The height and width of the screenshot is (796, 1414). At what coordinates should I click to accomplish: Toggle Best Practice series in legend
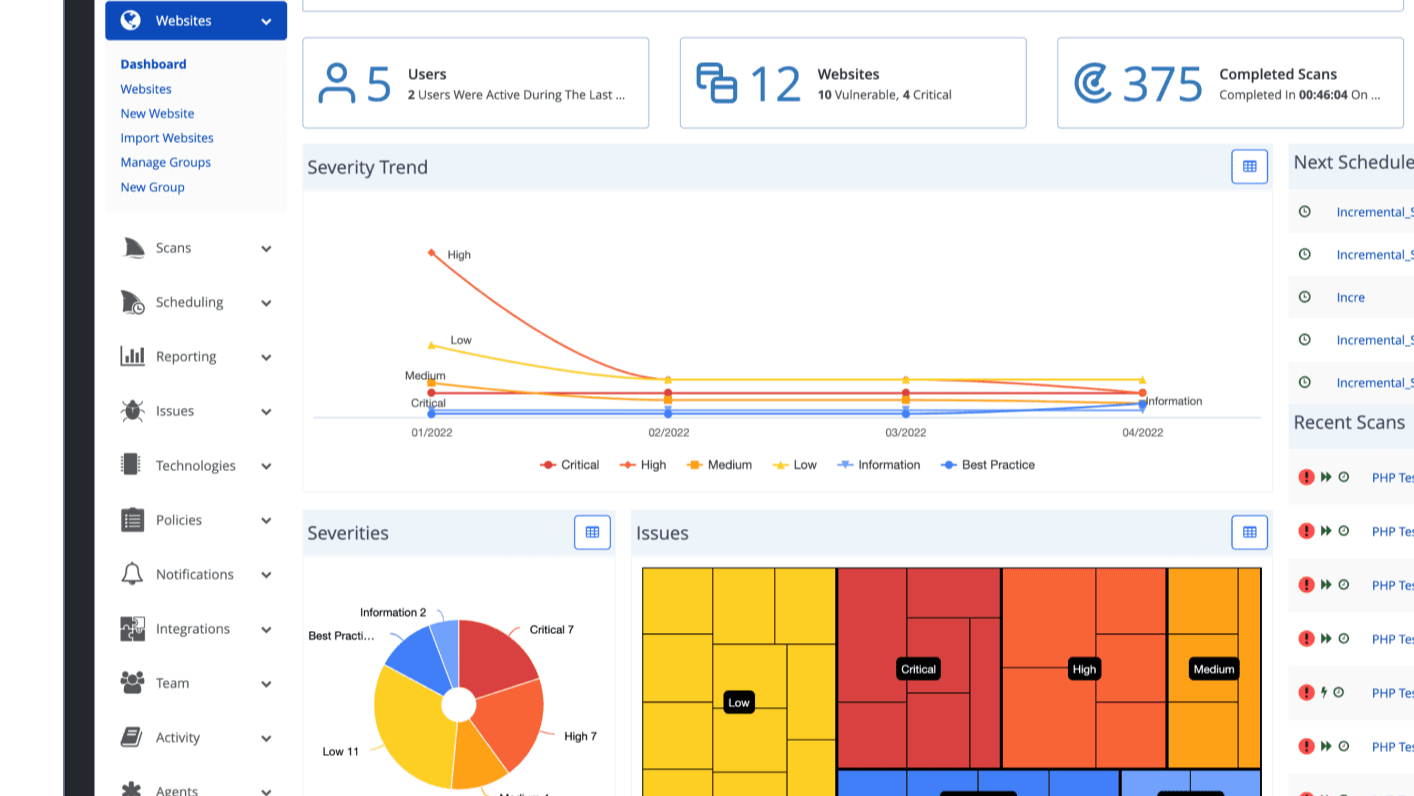987,465
